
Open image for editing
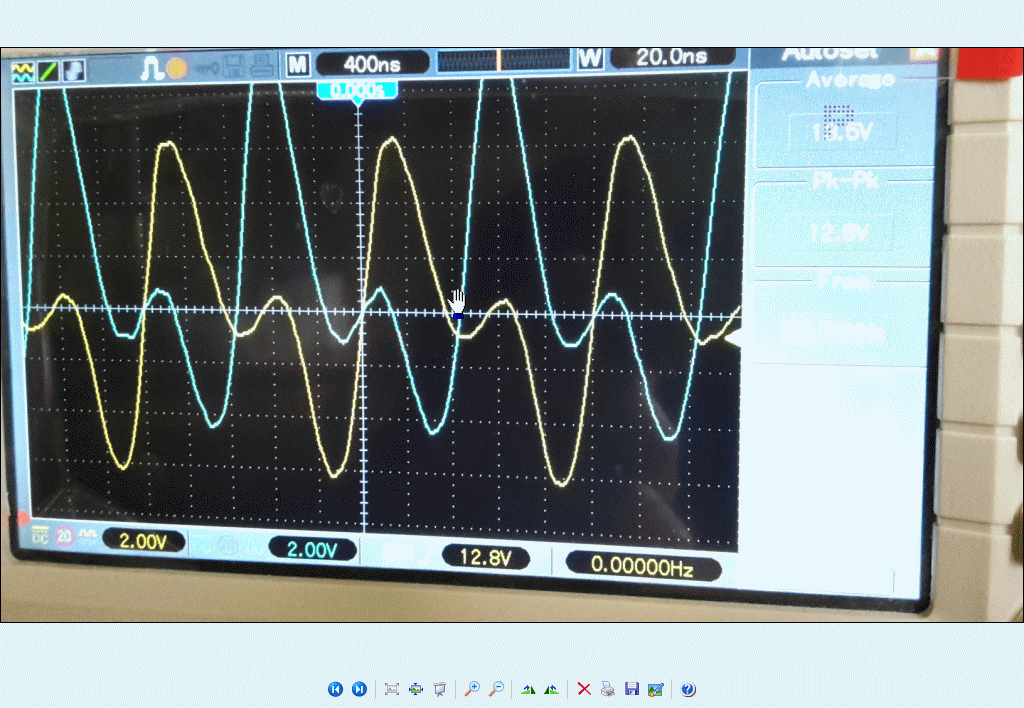(x=655, y=689)
